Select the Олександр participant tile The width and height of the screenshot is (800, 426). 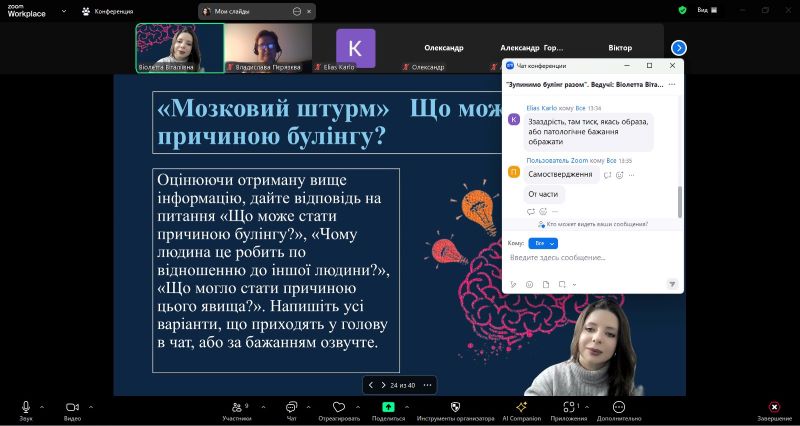pos(443,48)
